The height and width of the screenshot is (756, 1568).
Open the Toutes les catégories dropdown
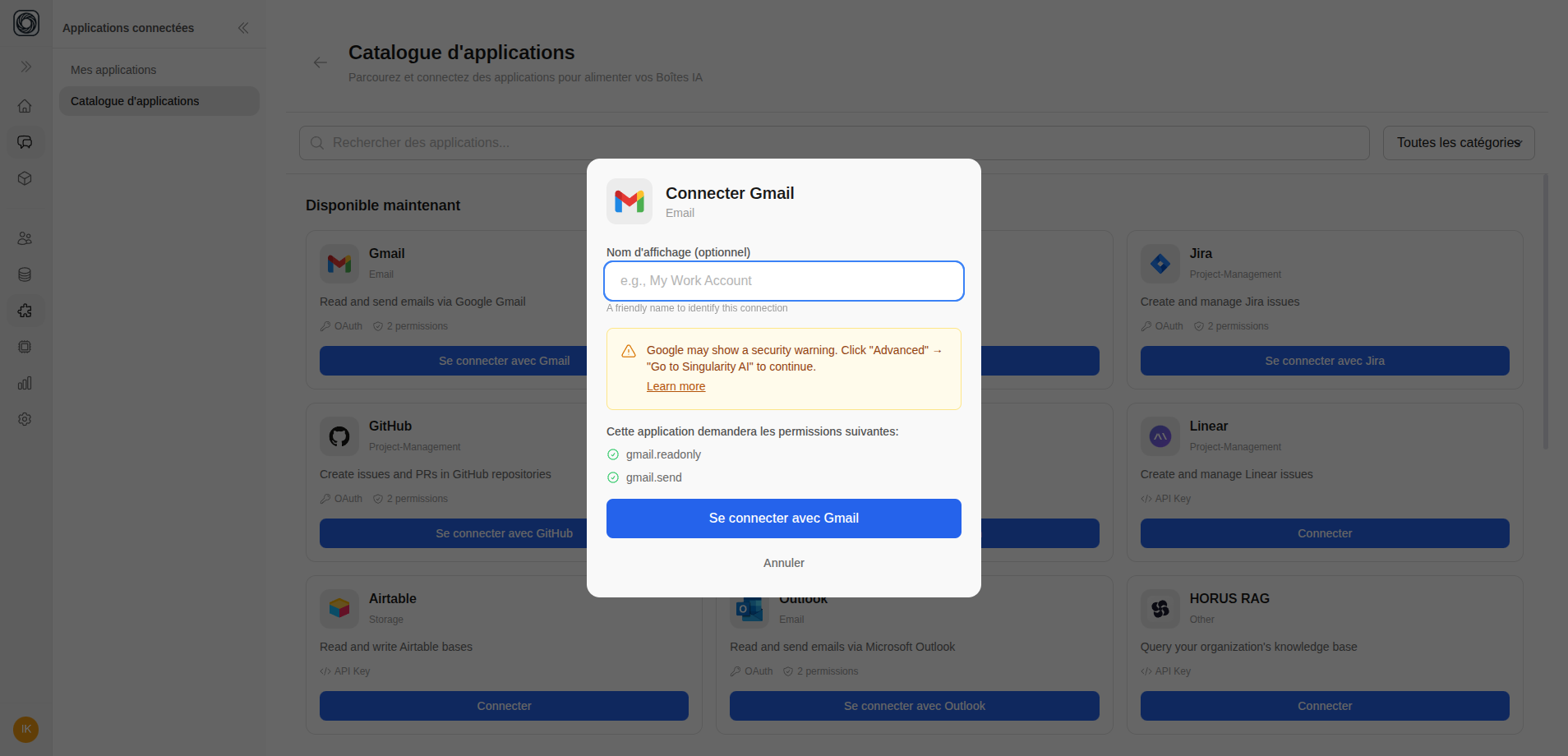coord(1459,142)
